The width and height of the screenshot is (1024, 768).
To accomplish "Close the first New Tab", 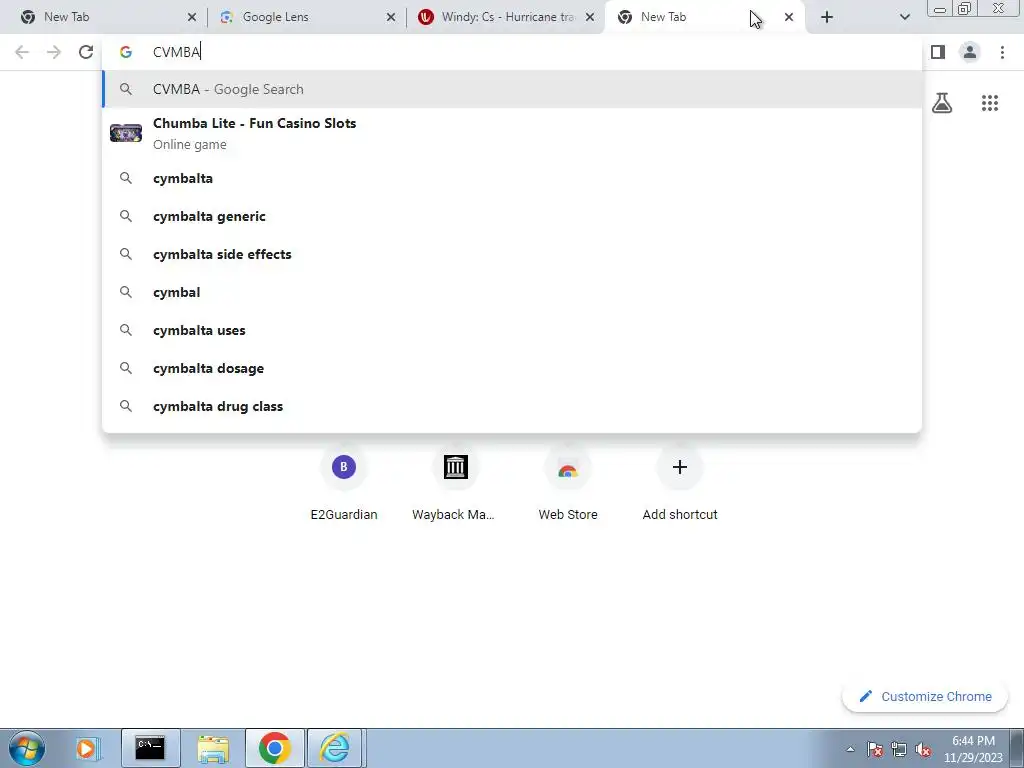I will coord(191,17).
